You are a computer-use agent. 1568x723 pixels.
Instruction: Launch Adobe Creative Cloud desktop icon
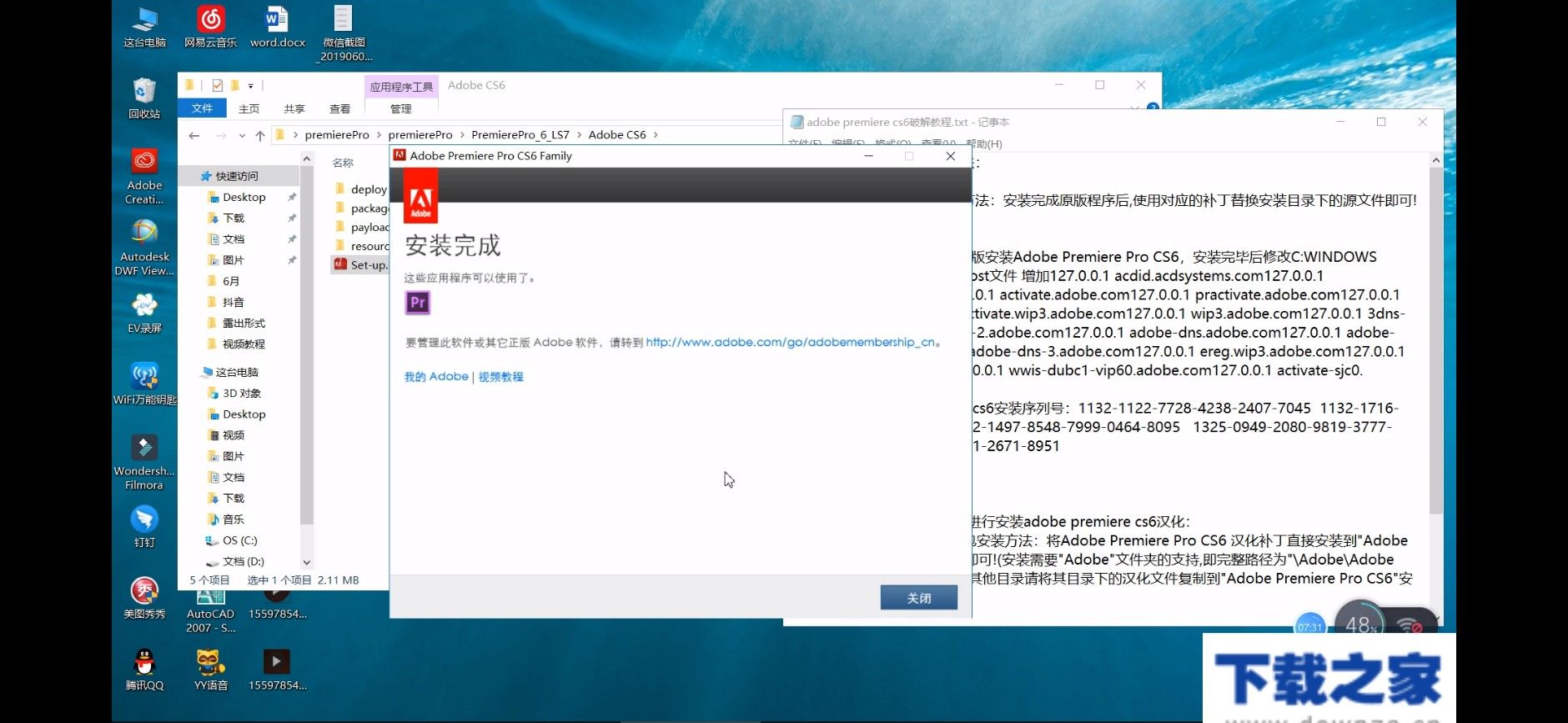point(144,176)
